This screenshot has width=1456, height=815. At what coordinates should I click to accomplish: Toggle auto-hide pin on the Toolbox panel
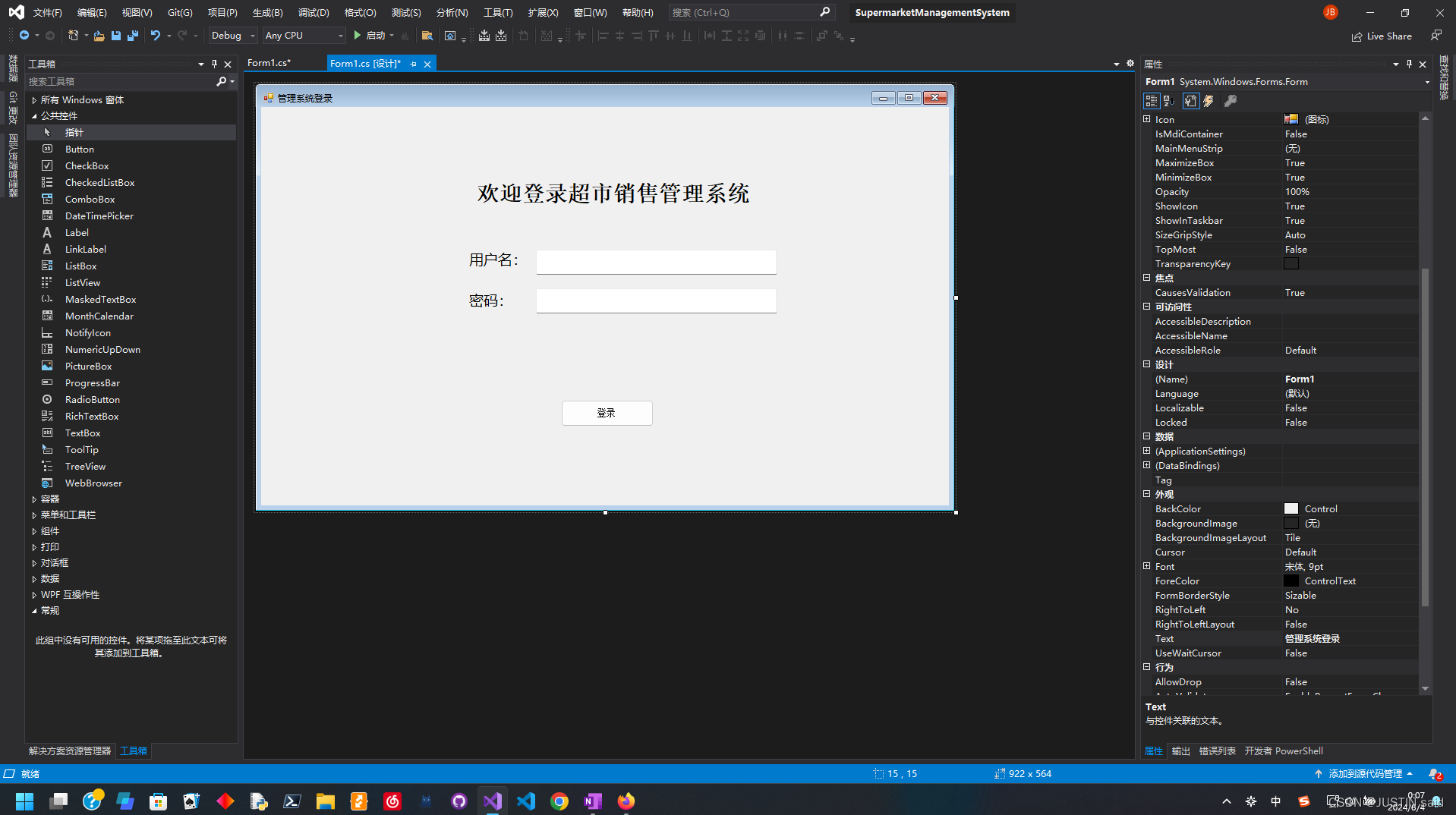coord(214,64)
